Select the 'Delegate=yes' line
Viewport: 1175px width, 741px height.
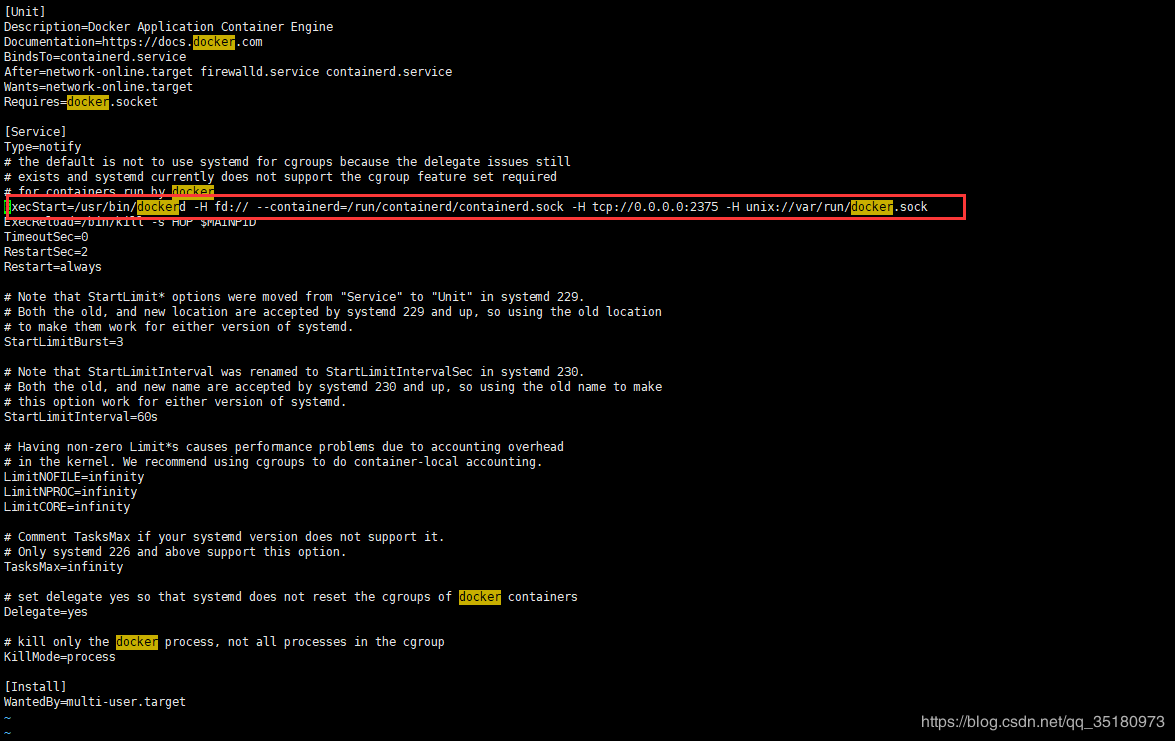pos(46,611)
